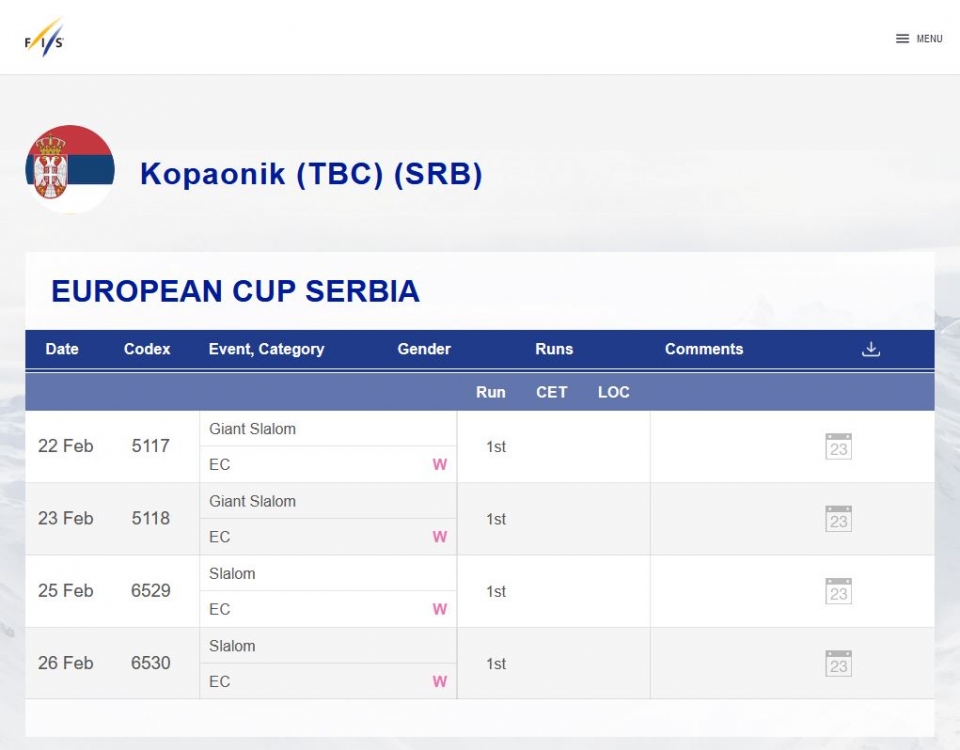960x750 pixels.
Task: Open the hamburger MENU
Action: point(918,39)
